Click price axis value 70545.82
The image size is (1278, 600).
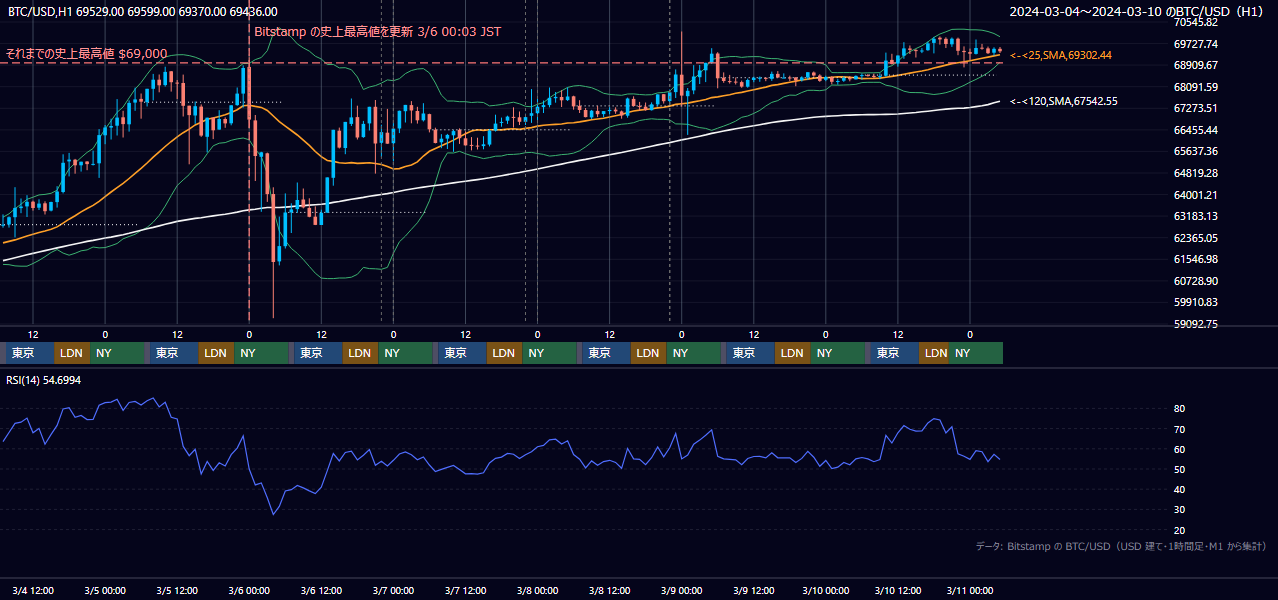pyautogui.click(x=1195, y=22)
